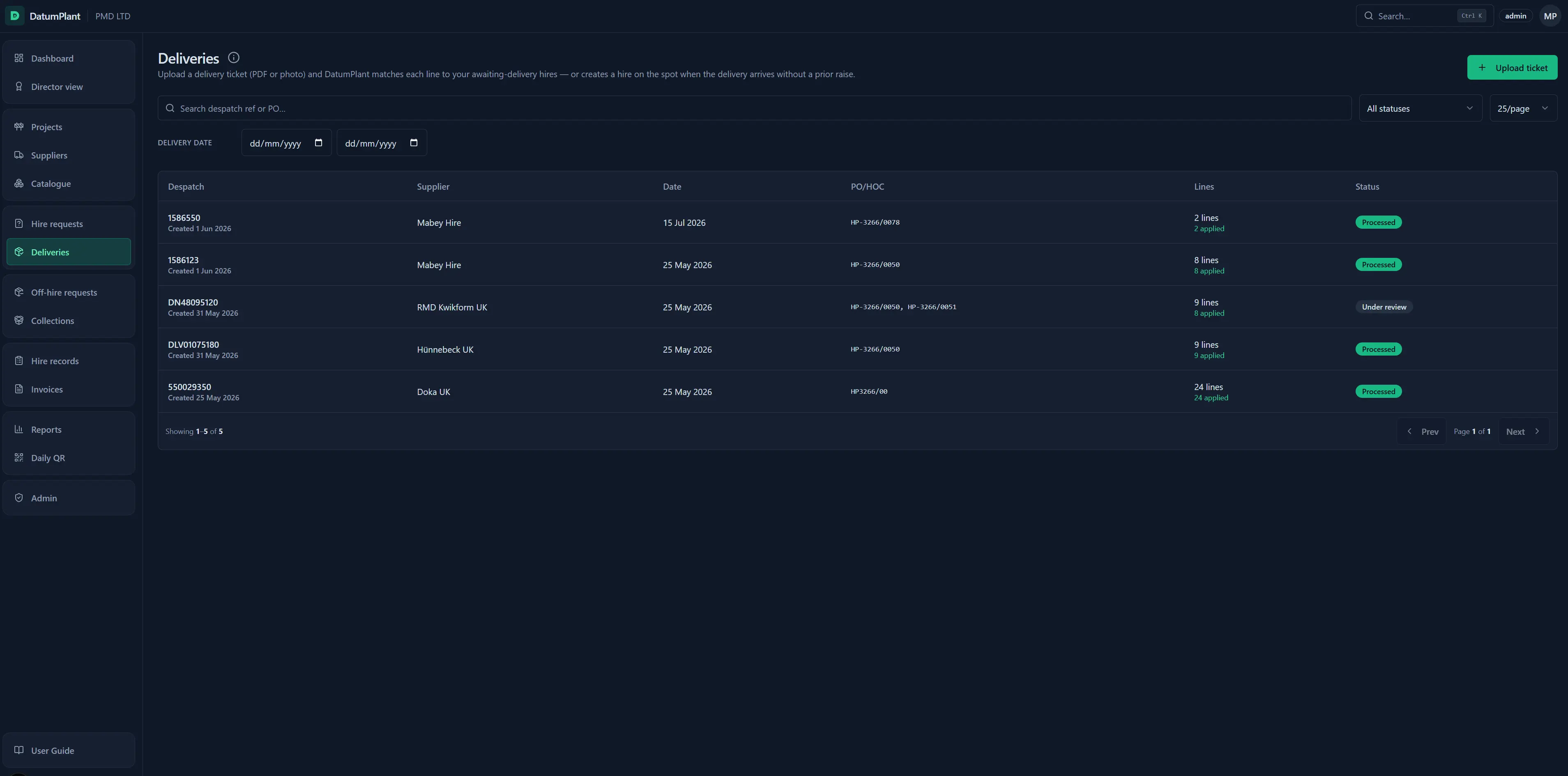Focus the top Search field

(x=1424, y=16)
